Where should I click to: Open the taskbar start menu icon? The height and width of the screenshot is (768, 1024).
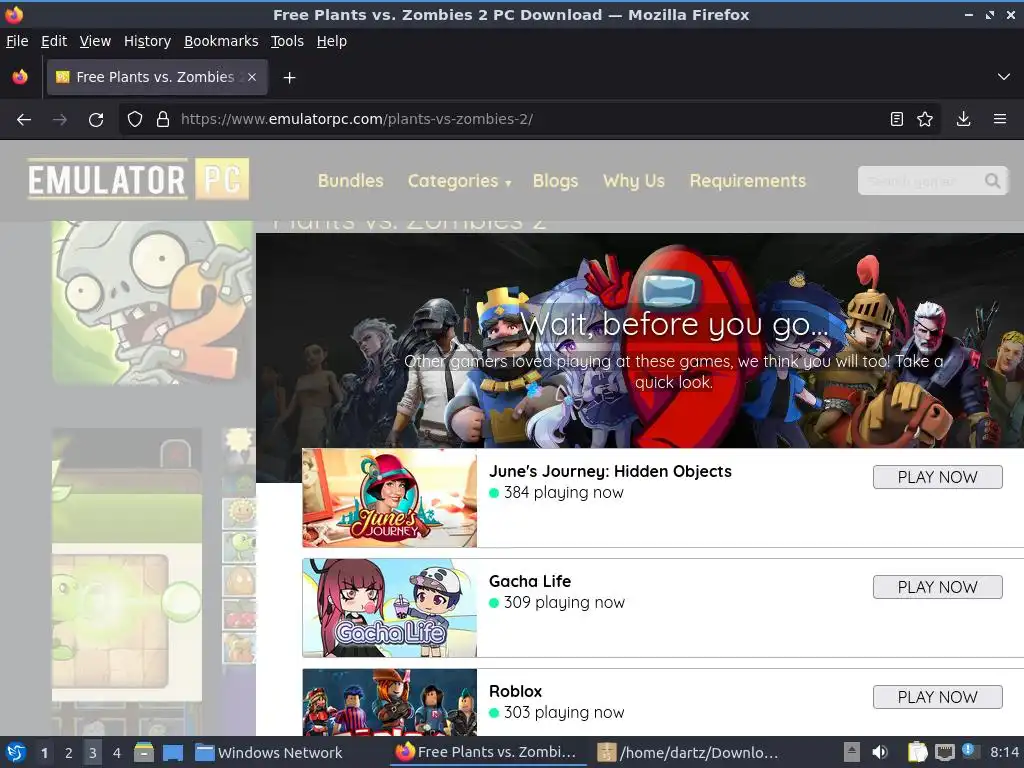tap(16, 752)
